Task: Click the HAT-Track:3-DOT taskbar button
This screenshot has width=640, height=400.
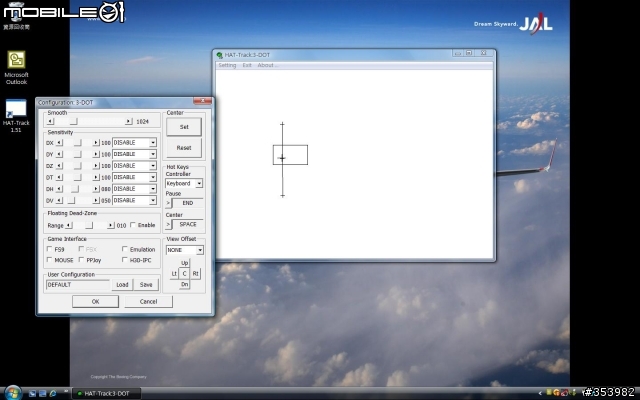Action: click(107, 393)
